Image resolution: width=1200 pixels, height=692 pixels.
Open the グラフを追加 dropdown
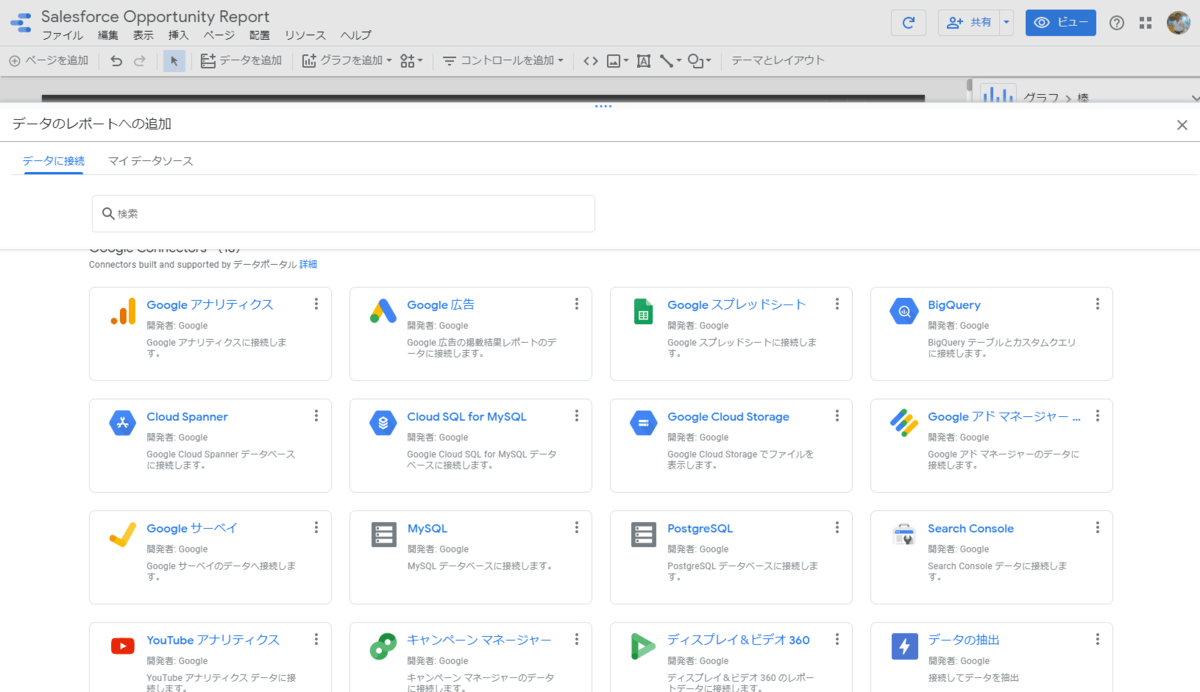pos(347,61)
